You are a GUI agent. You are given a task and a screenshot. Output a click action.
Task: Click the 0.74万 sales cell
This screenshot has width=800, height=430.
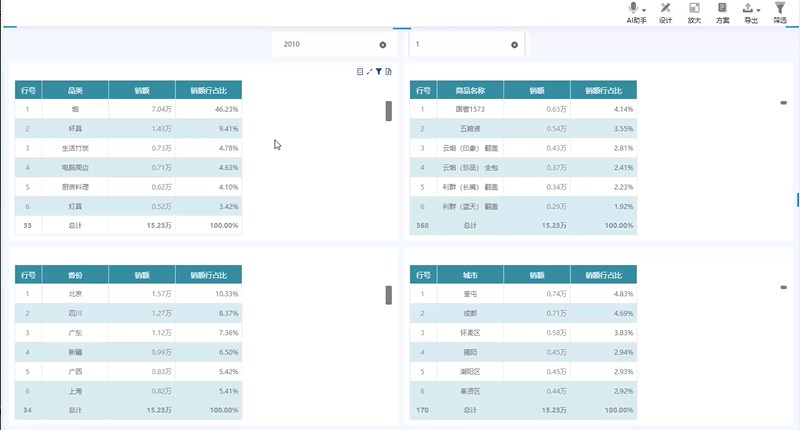537,294
